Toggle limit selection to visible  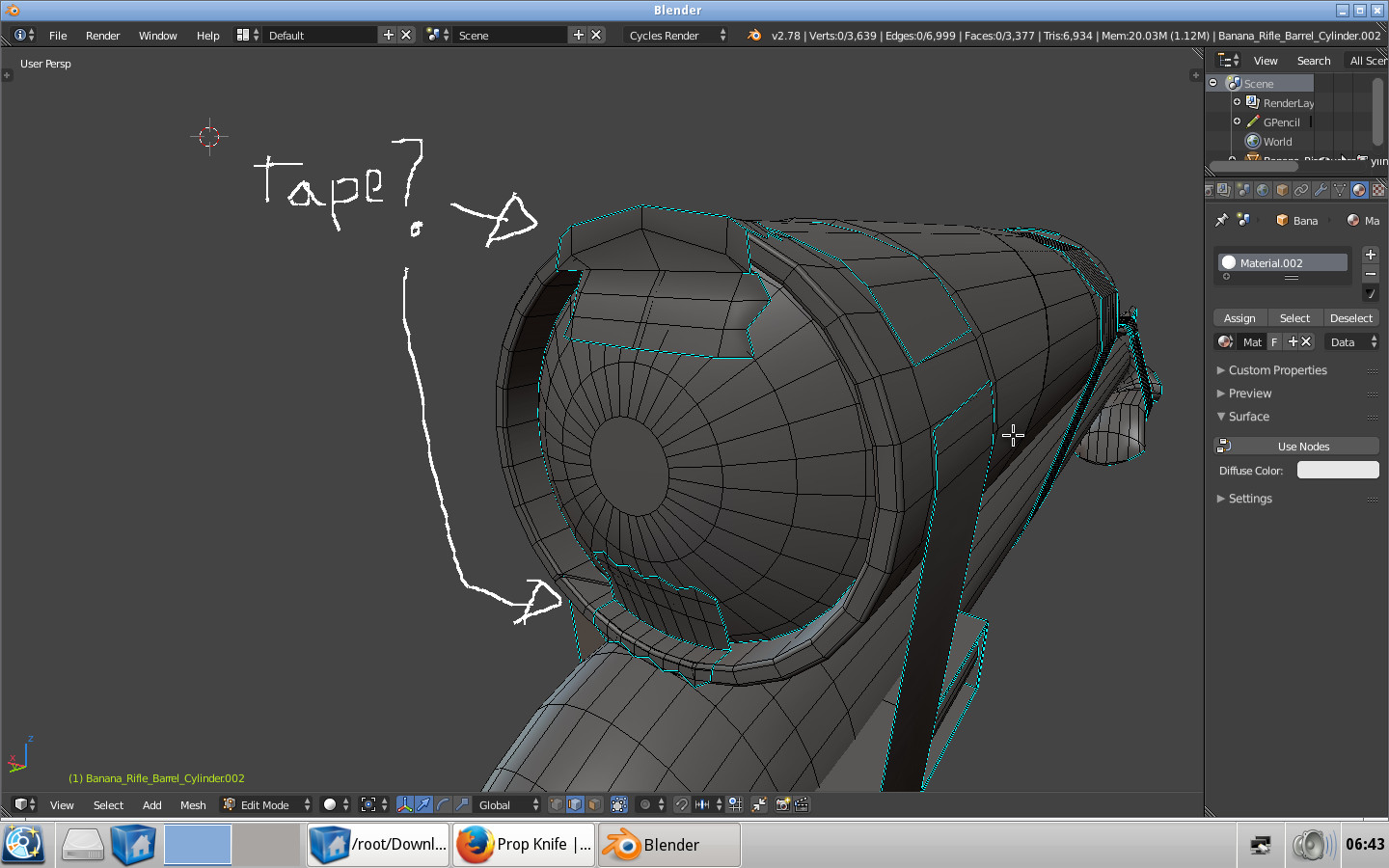click(x=619, y=804)
